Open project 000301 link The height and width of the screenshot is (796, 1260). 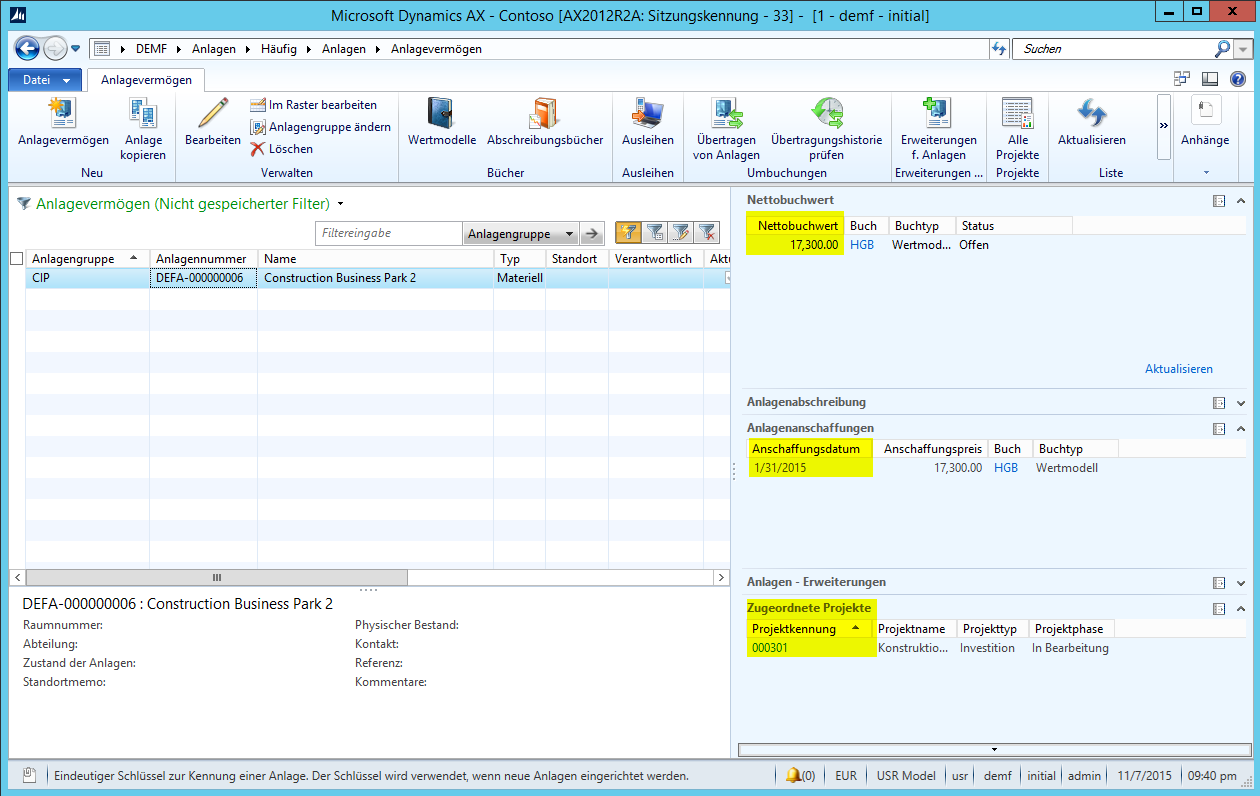pyautogui.click(x=771, y=648)
